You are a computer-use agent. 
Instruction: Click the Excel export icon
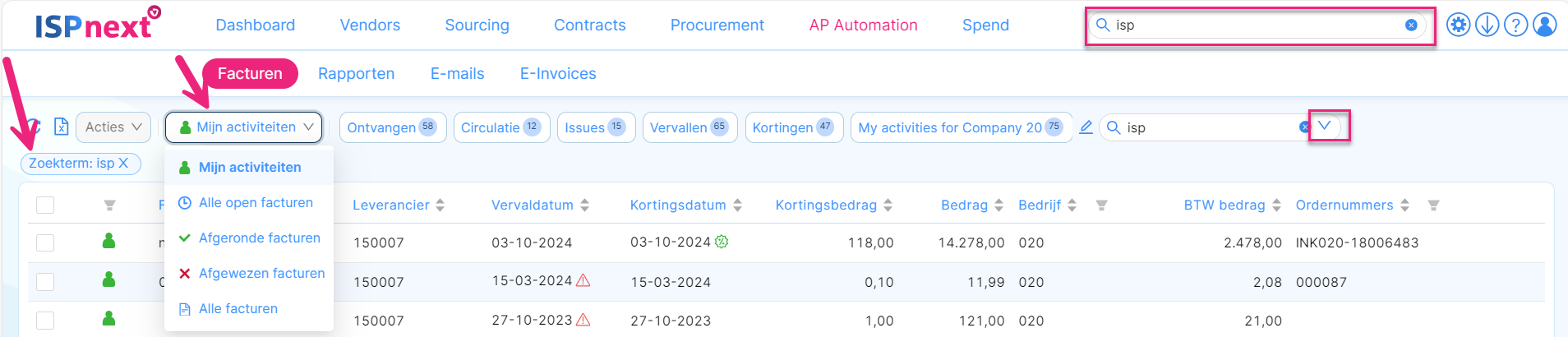pyautogui.click(x=61, y=127)
